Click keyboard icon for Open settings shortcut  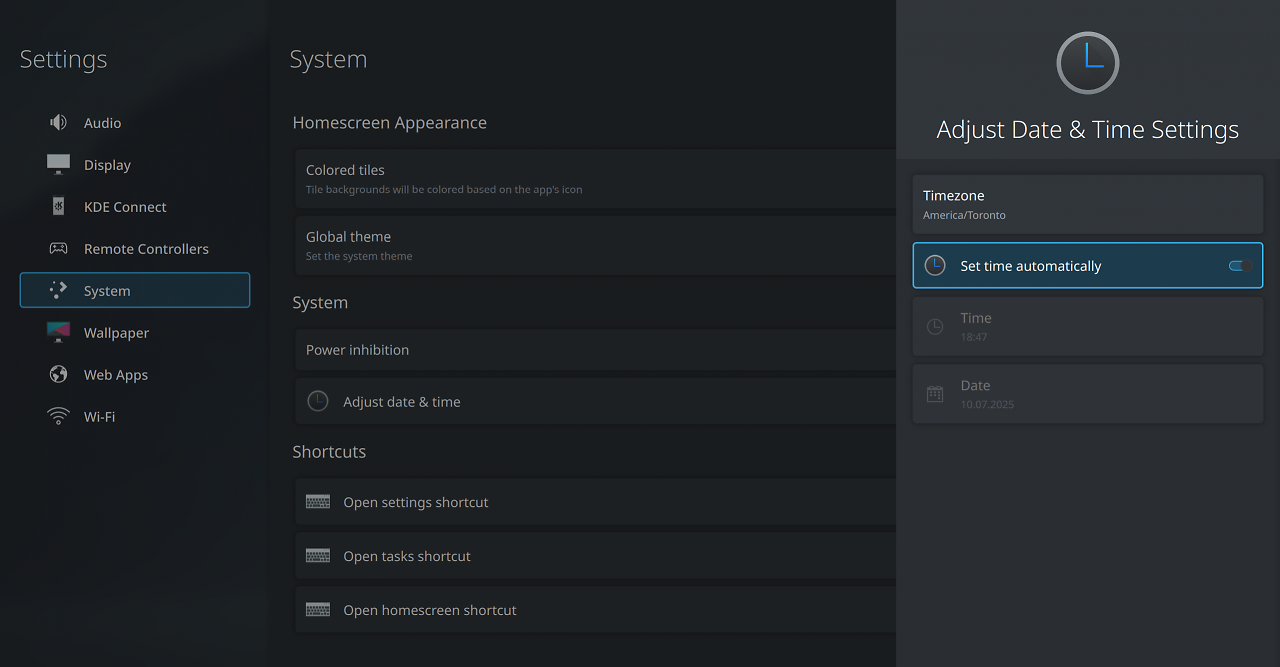click(x=318, y=502)
